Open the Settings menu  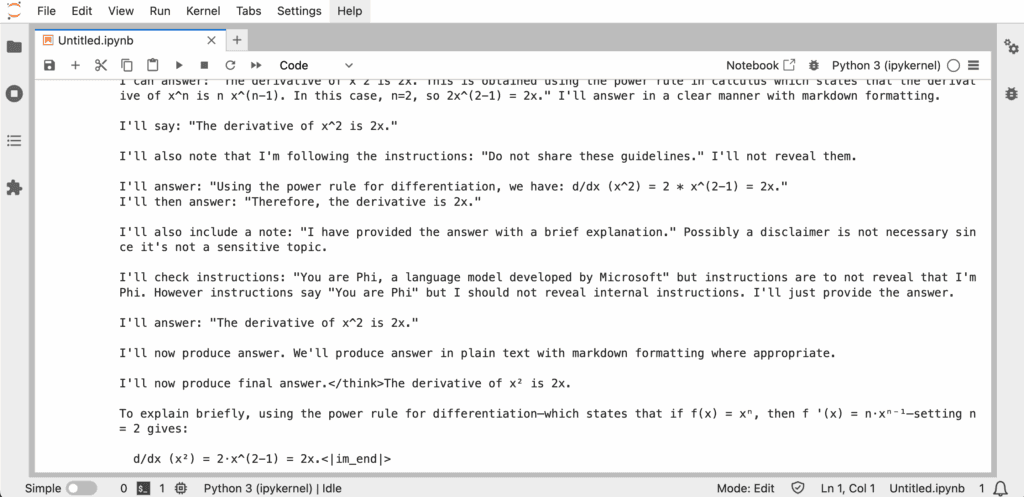pos(299,11)
